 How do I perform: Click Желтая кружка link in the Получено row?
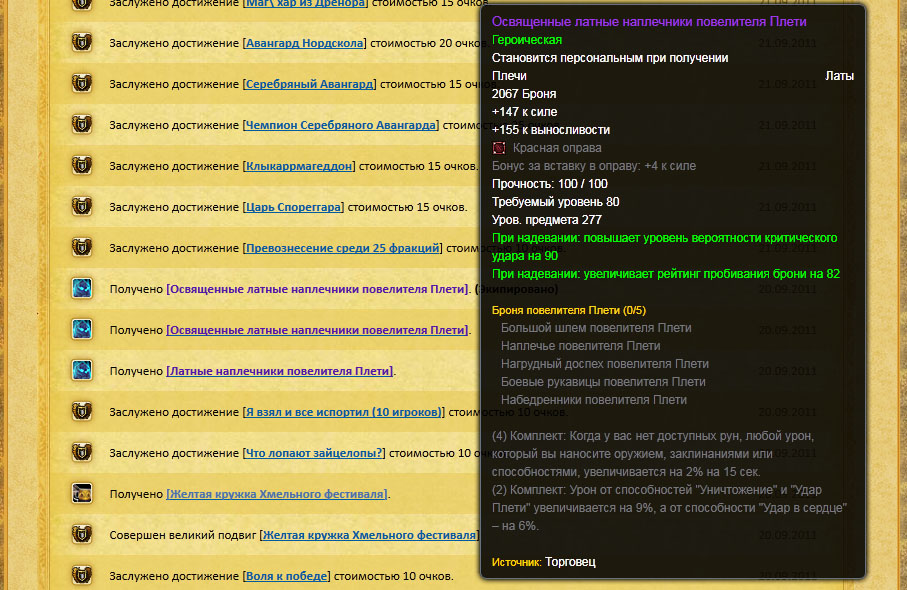[277, 495]
